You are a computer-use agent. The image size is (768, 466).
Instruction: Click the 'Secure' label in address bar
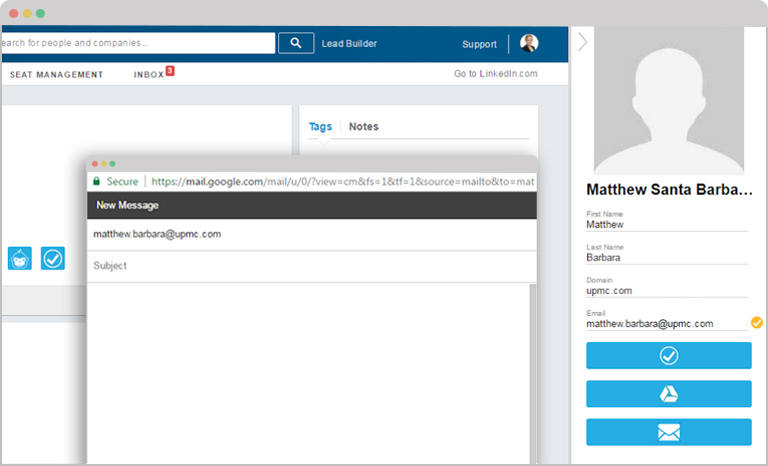122,181
